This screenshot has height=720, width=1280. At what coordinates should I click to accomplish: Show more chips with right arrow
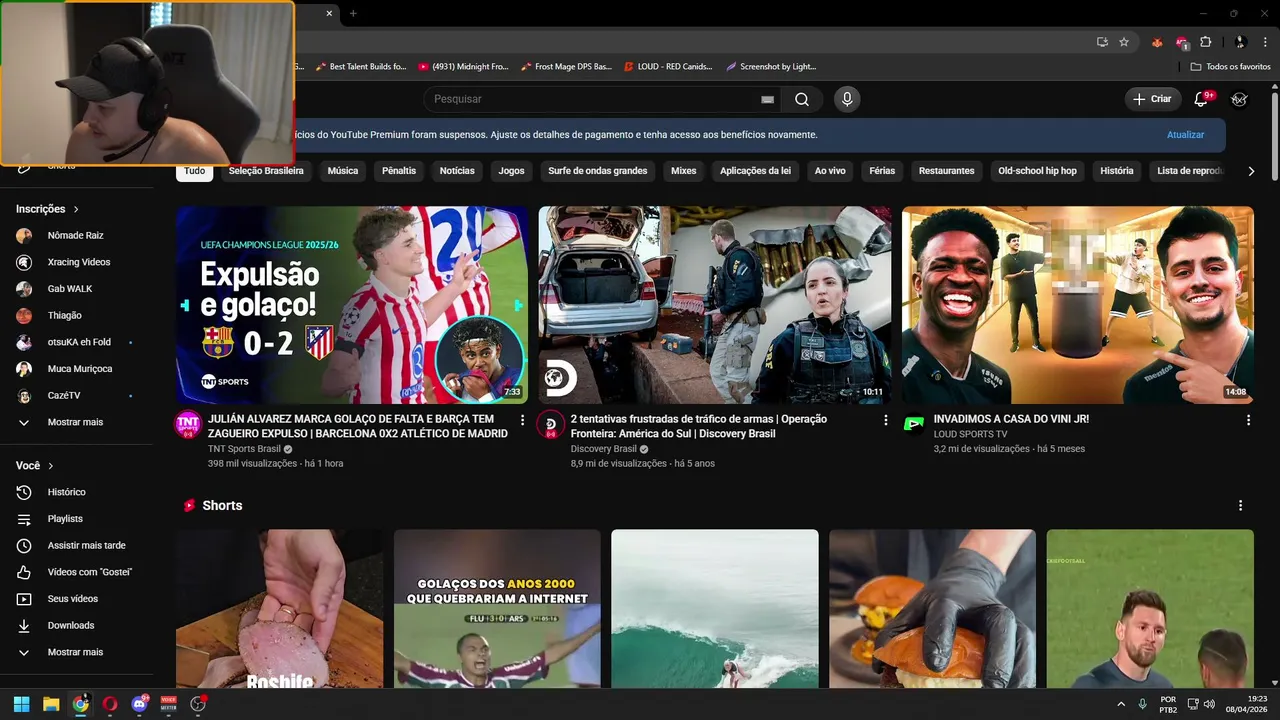click(x=1251, y=171)
